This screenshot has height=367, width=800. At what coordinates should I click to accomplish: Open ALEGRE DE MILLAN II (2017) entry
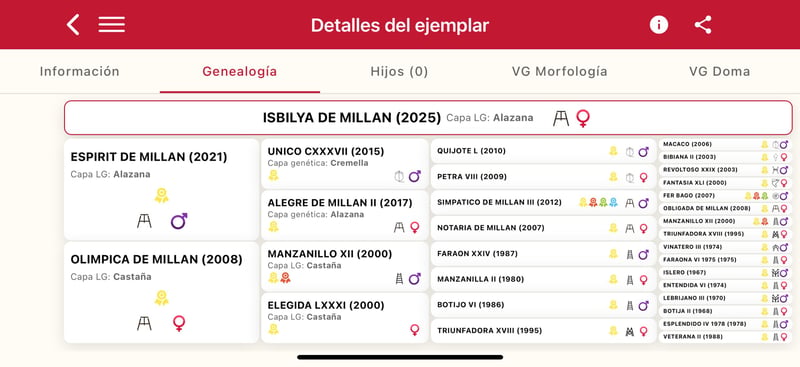coord(345,215)
